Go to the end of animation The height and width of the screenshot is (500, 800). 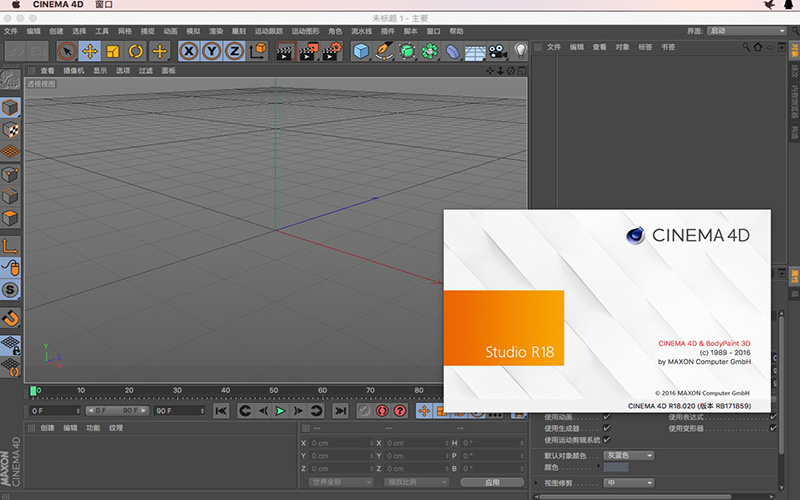click(x=340, y=411)
